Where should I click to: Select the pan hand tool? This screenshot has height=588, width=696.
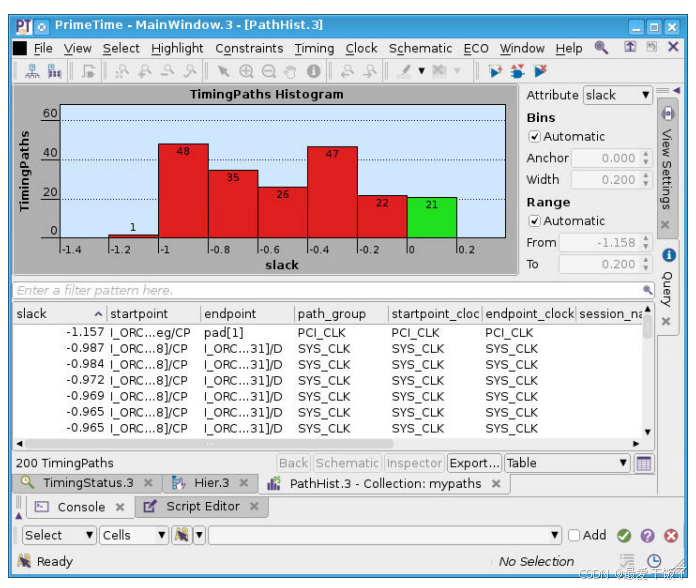click(x=291, y=71)
